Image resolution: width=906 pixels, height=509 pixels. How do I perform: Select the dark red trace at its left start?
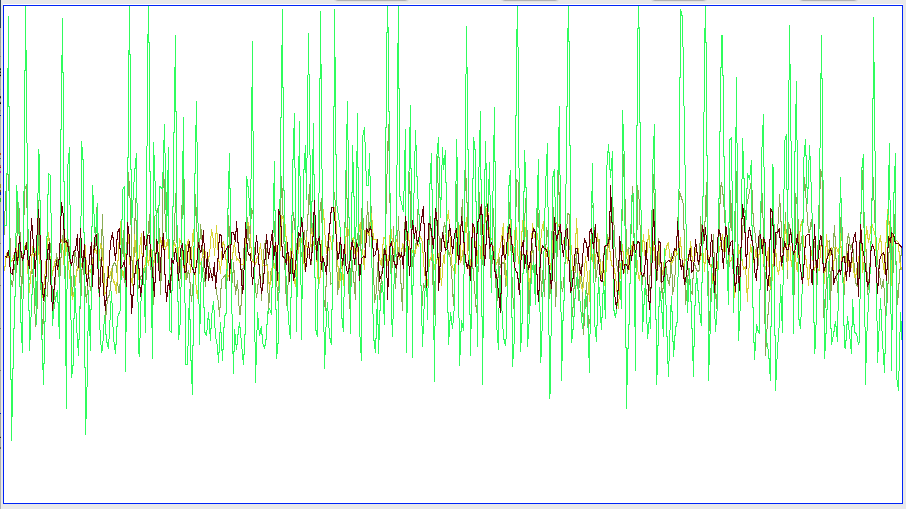(x=8, y=255)
